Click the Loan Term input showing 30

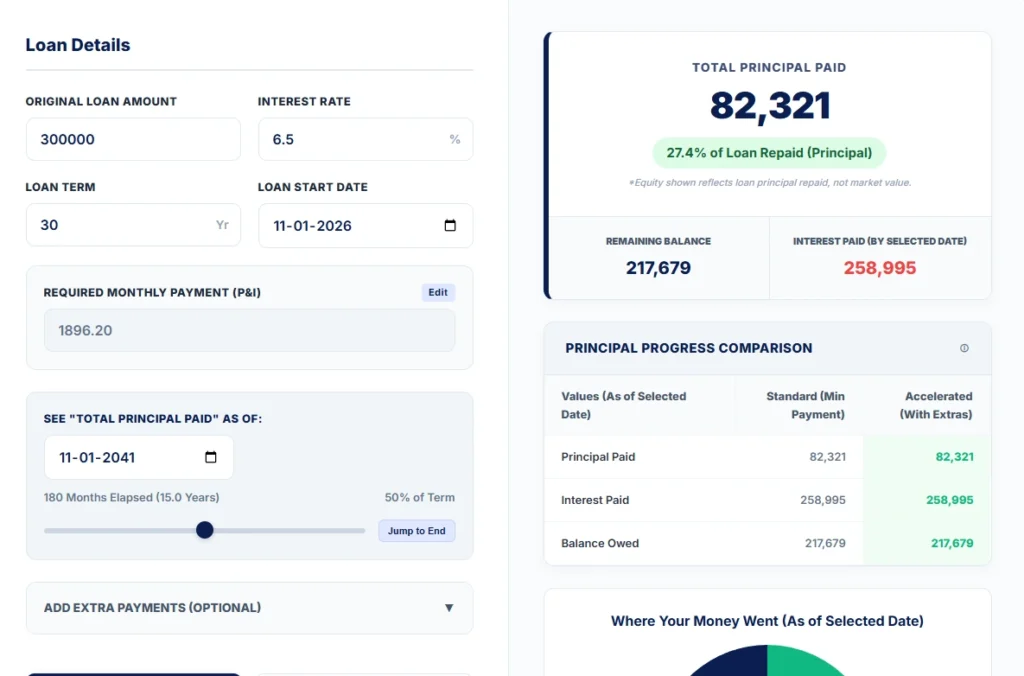(133, 225)
